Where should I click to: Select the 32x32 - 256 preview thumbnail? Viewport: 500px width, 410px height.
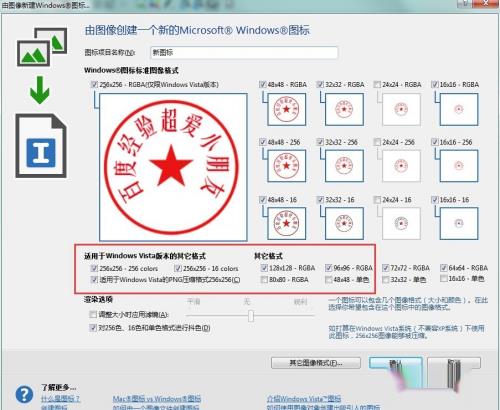(344, 166)
